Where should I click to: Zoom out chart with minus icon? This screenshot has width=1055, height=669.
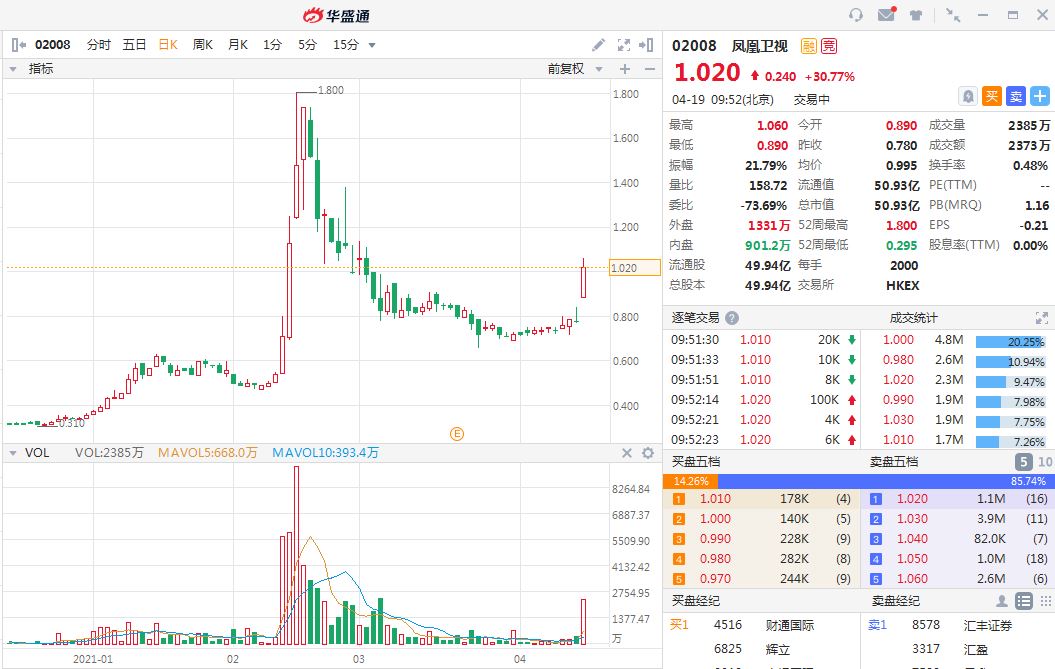pos(649,69)
